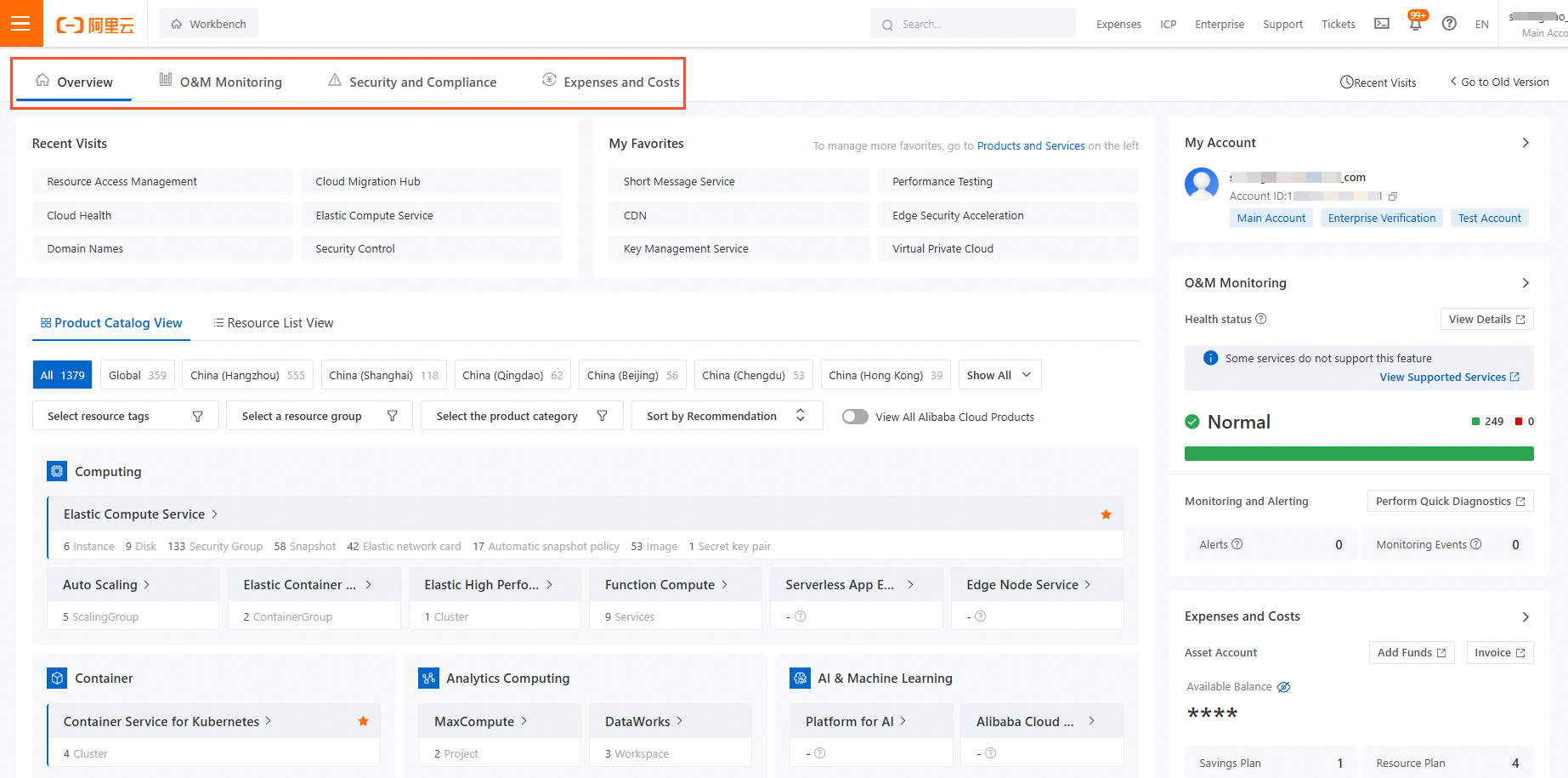Show Health status help tooltip
Screen dimensions: 1568x778
[x=1261, y=319]
